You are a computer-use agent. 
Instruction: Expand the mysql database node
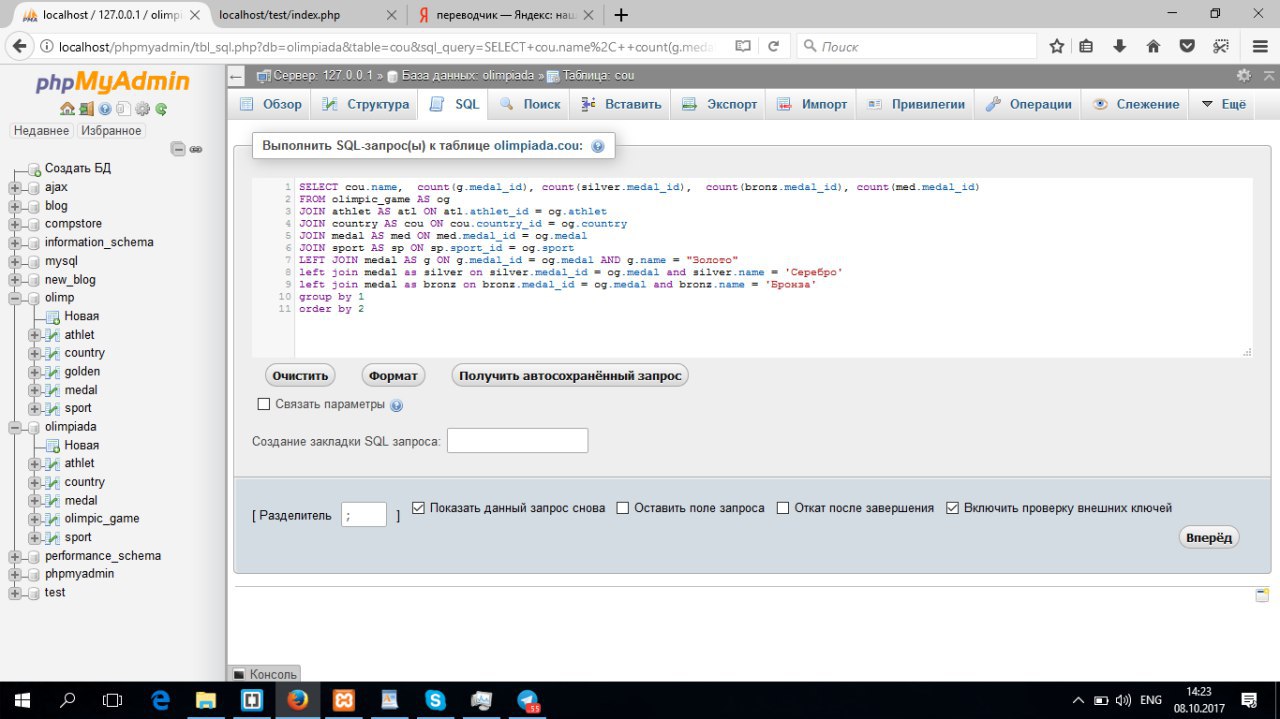15,261
